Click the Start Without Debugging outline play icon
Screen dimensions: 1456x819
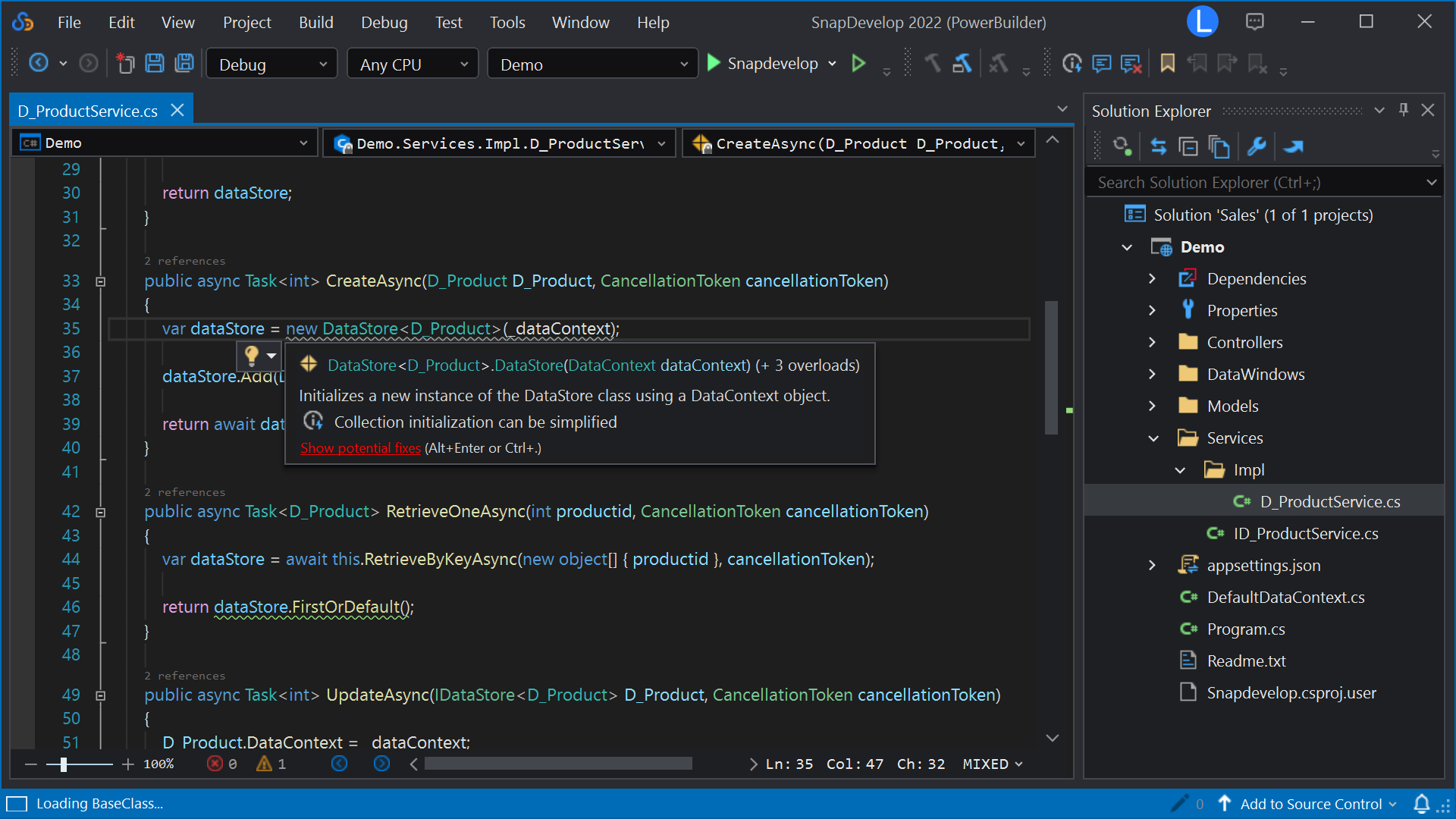pos(858,64)
